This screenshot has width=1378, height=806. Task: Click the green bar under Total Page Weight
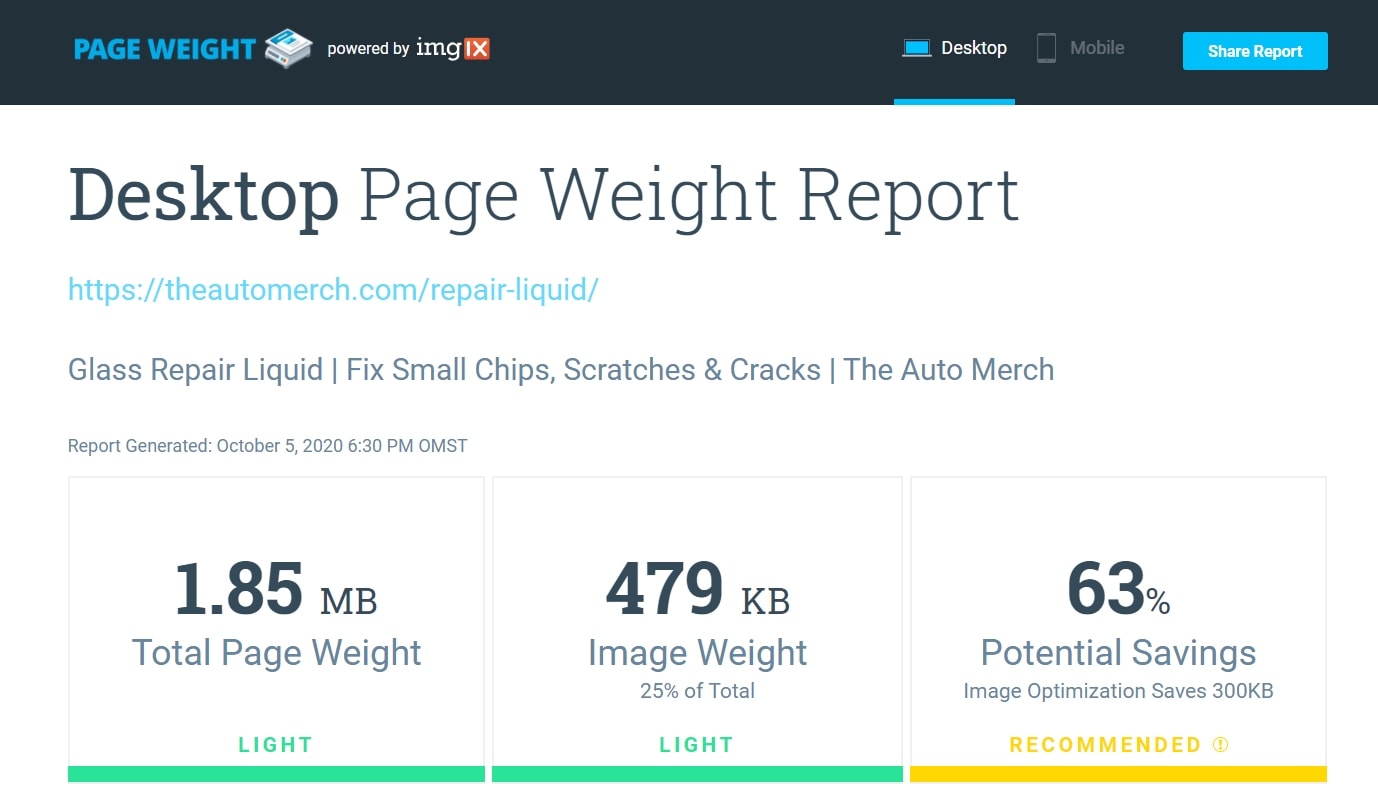pyautogui.click(x=276, y=774)
